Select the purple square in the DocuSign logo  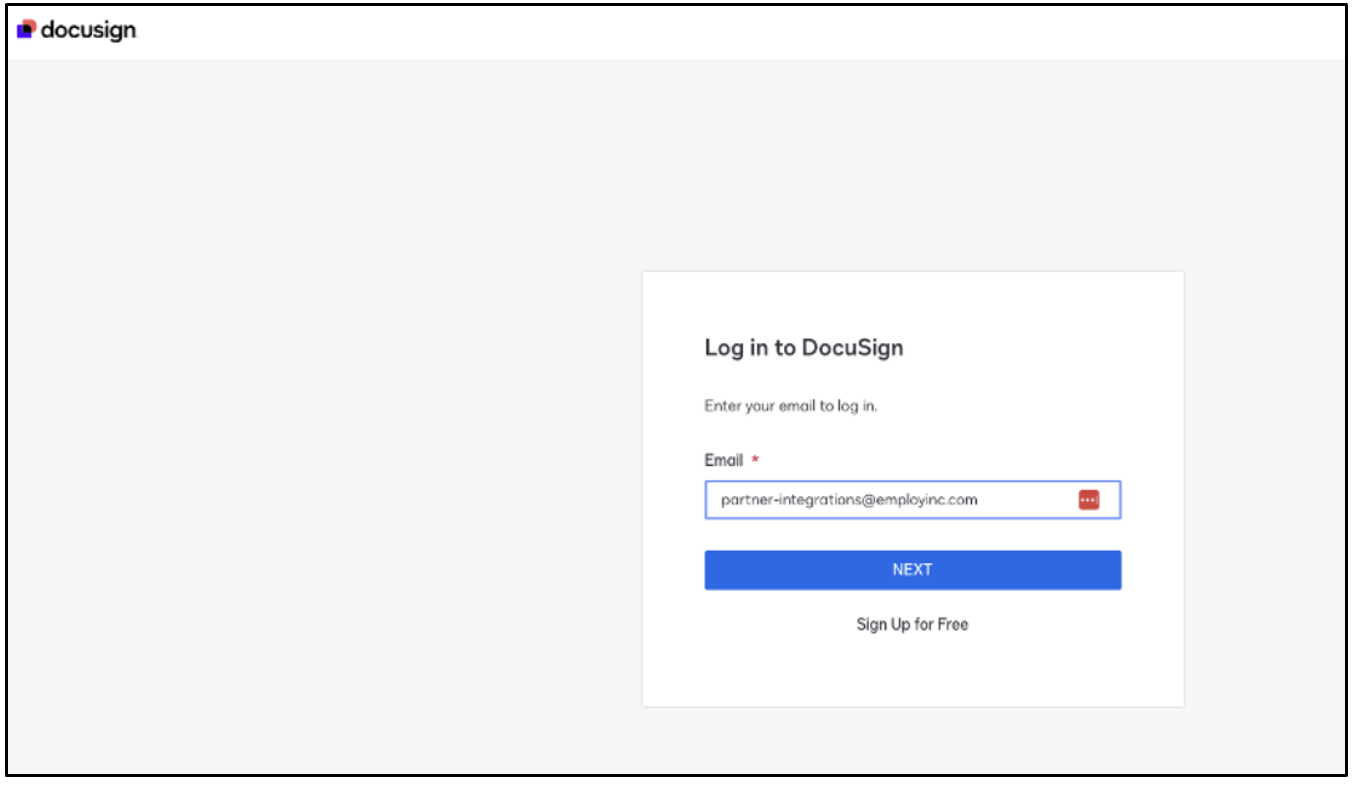24,30
